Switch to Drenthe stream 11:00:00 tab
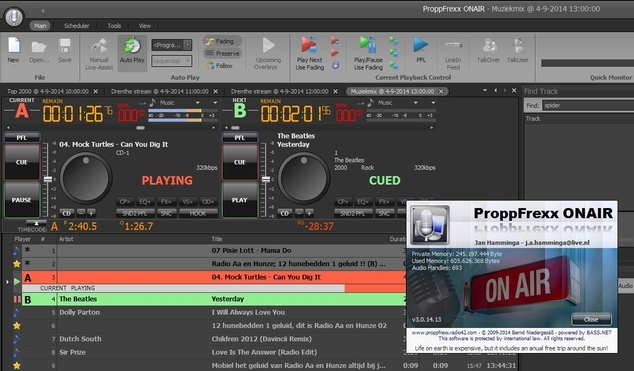The width and height of the screenshot is (634, 371). [159, 91]
